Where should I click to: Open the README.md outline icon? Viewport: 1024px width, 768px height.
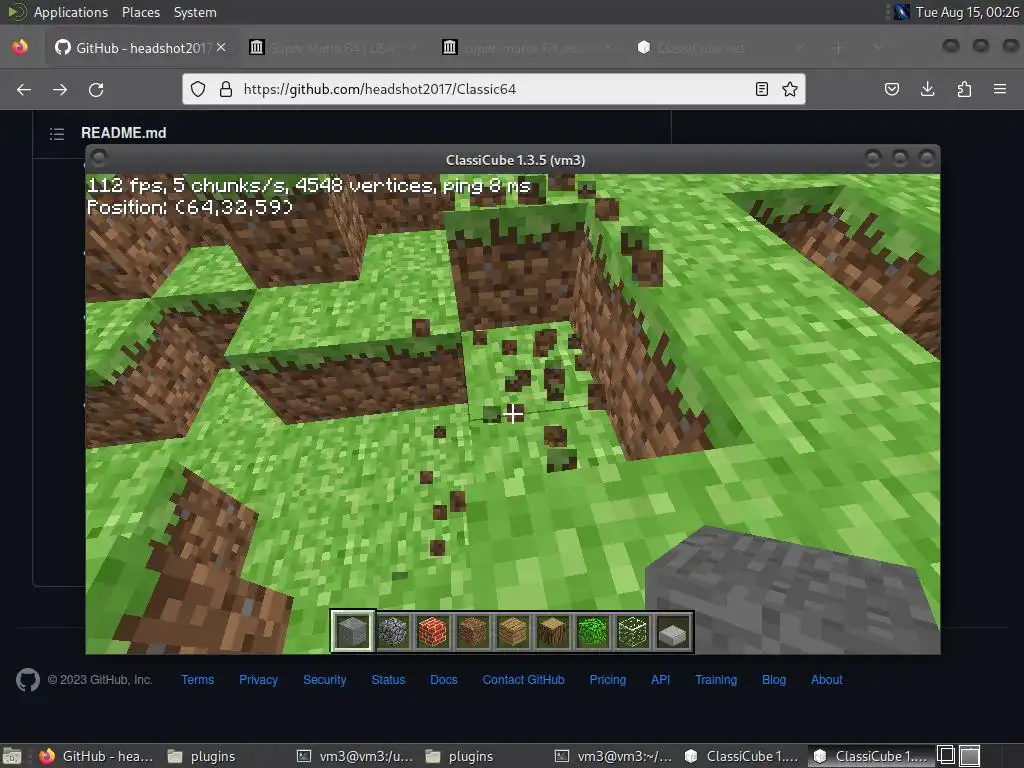(x=57, y=134)
